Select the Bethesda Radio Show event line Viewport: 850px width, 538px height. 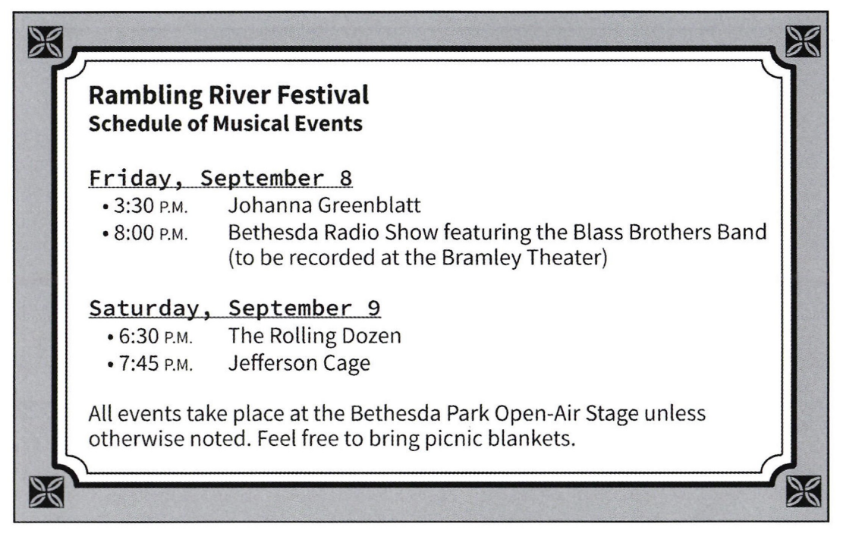[497, 233]
